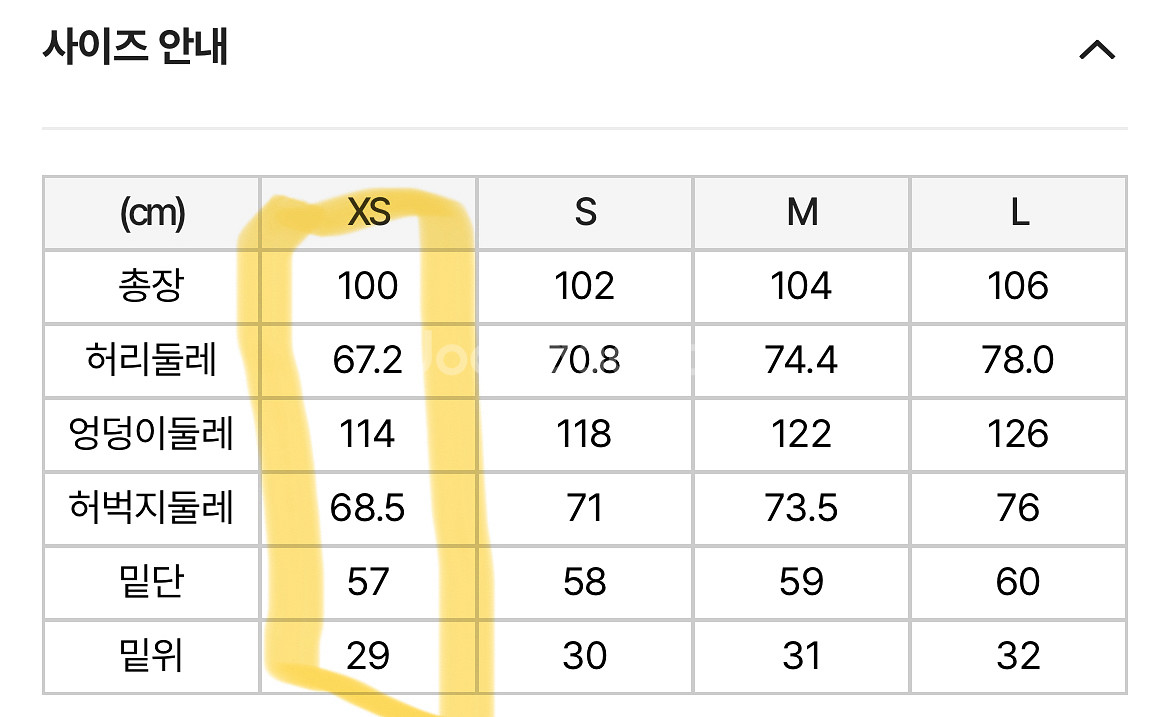Click the 엉덩이둘레 row label
This screenshot has width=1170, height=717.
click(x=151, y=434)
